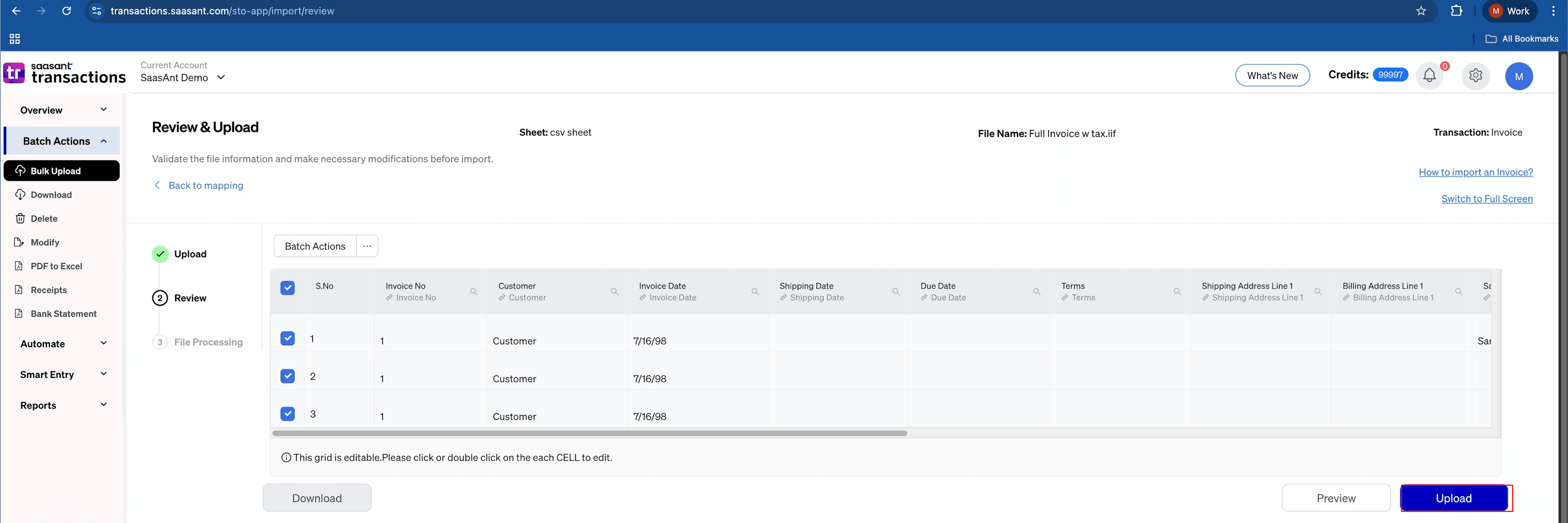Click the search icon in Shipping Date column
Screen dimensions: 1568x523
[896, 292]
